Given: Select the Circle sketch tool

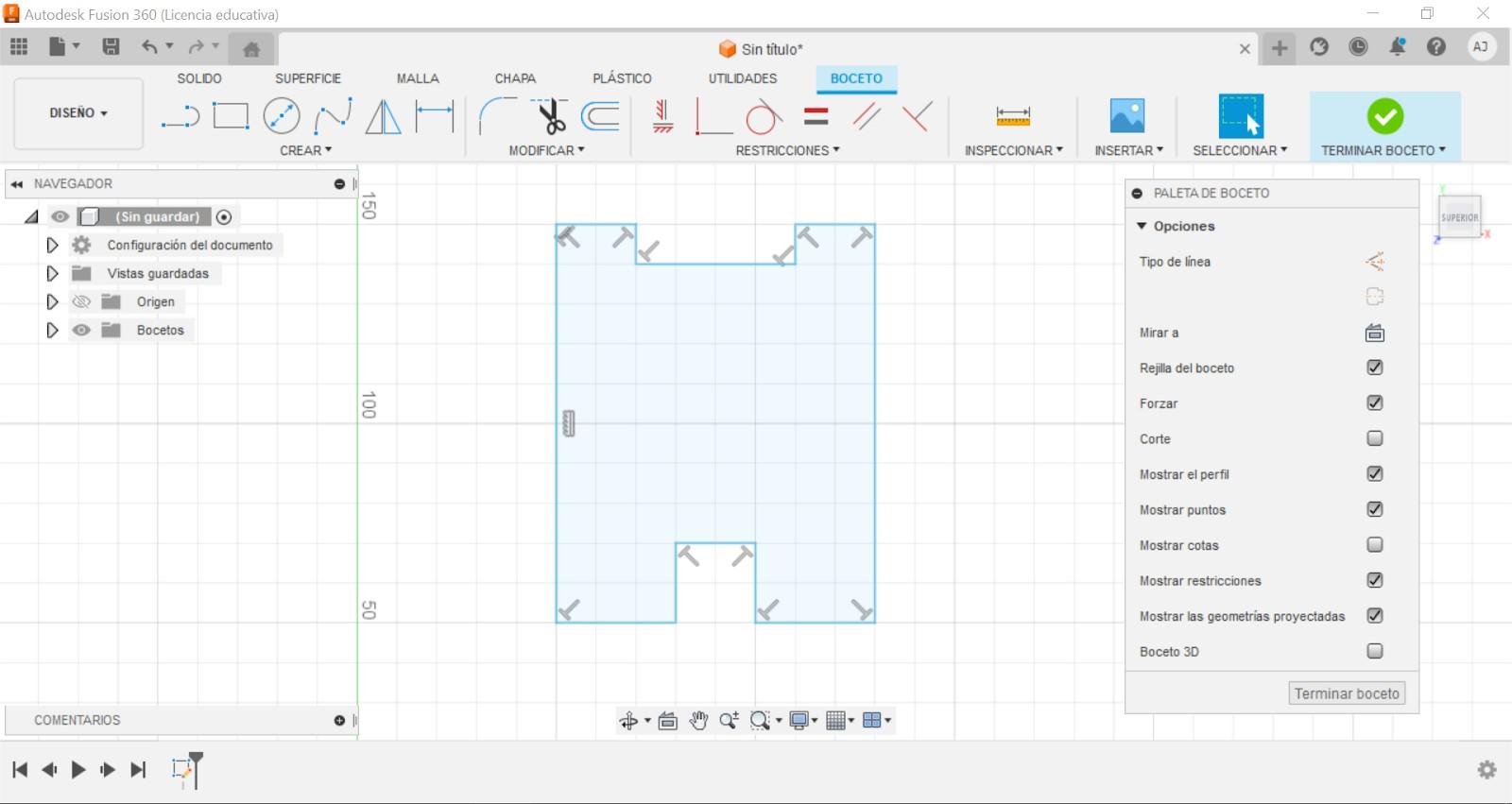Looking at the screenshot, I should point(282,116).
